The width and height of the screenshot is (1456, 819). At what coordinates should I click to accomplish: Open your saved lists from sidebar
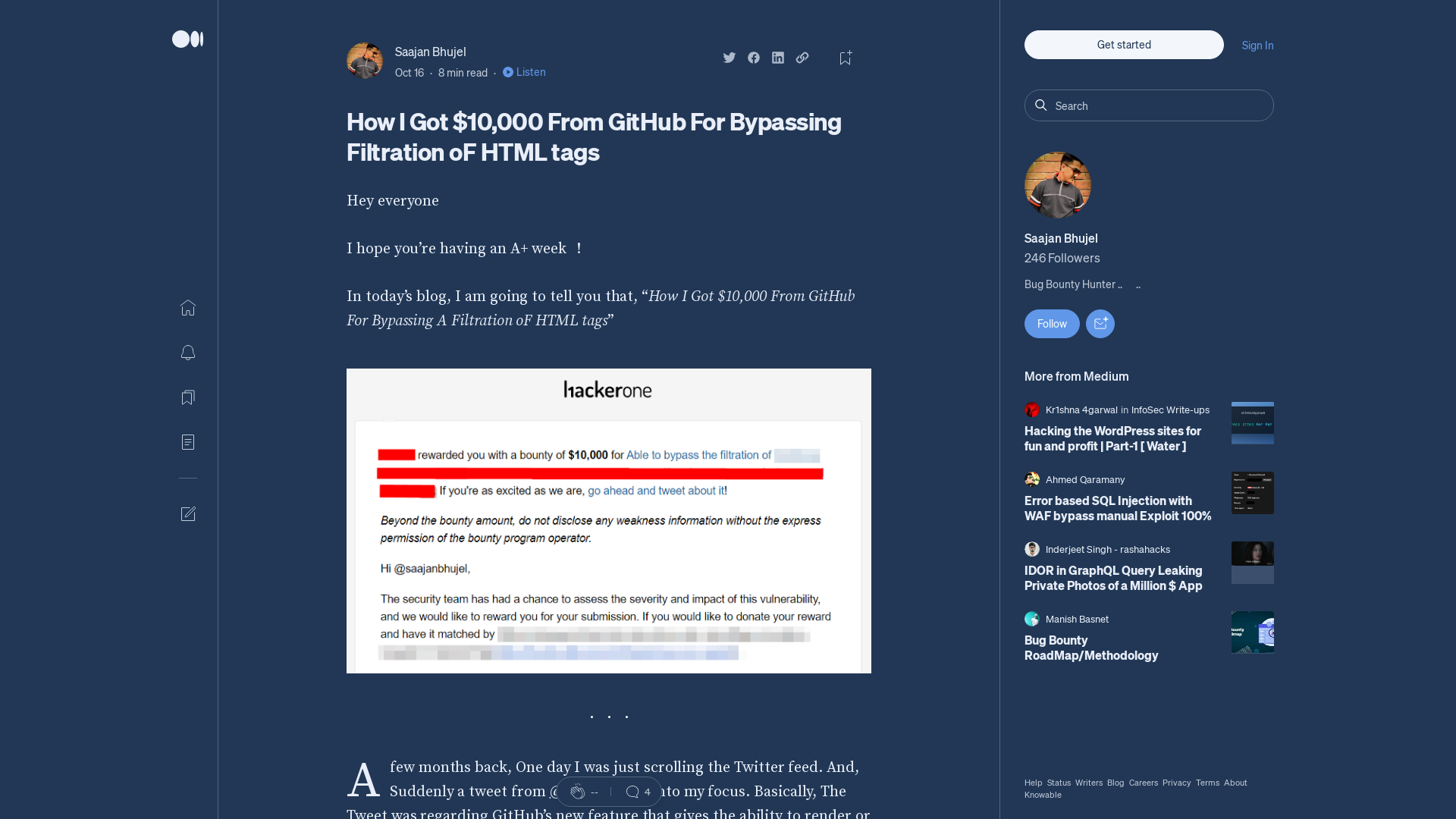(x=187, y=397)
